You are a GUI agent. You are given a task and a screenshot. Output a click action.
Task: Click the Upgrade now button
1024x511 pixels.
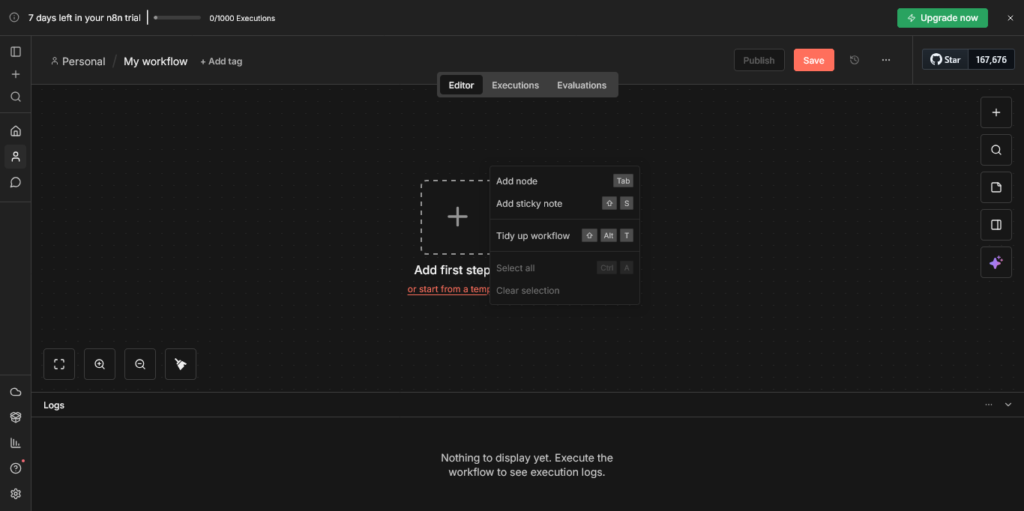pos(942,18)
